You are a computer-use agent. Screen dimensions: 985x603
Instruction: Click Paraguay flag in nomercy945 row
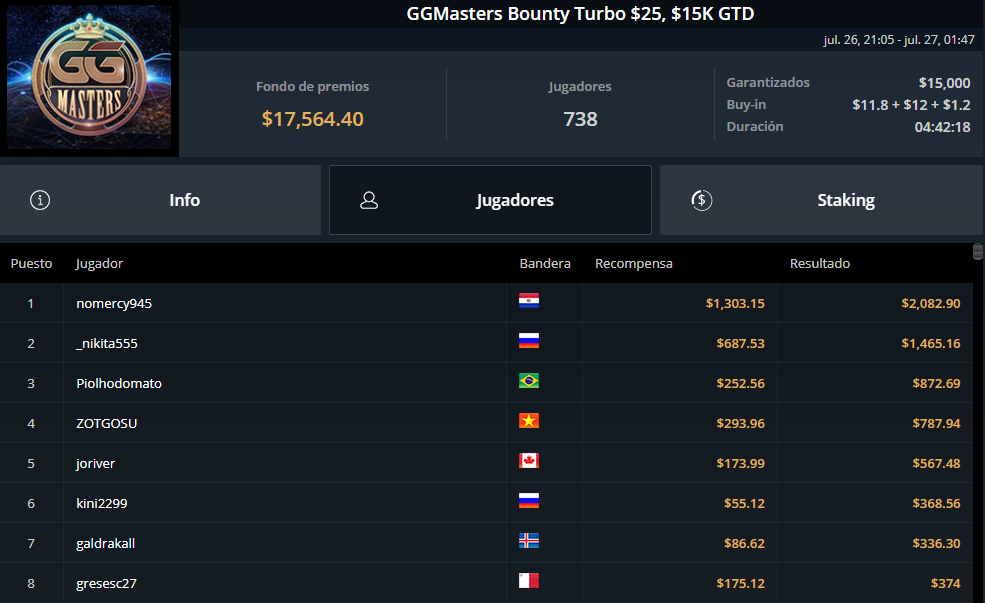click(529, 301)
